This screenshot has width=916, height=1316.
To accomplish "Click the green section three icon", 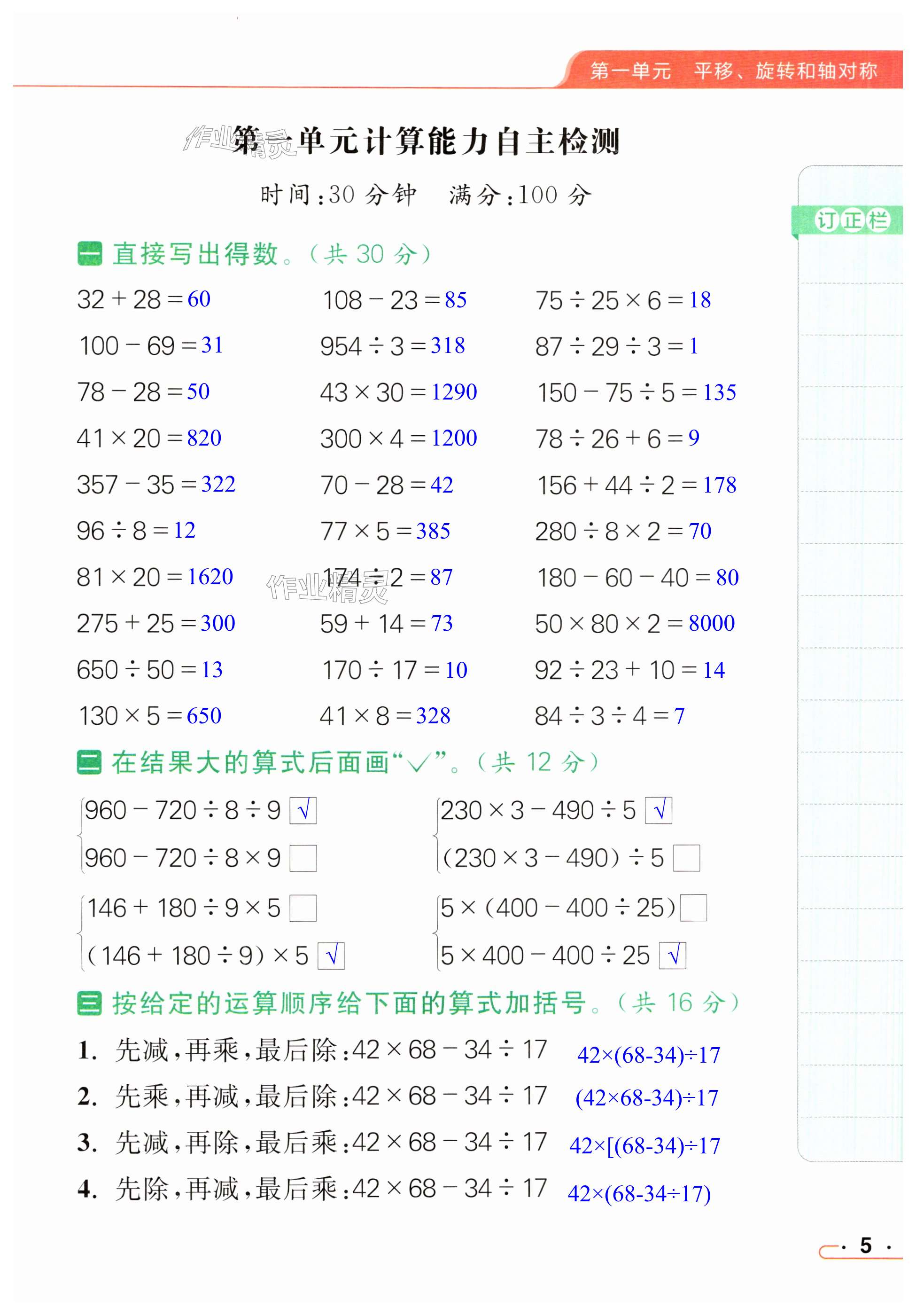I will [x=89, y=1003].
